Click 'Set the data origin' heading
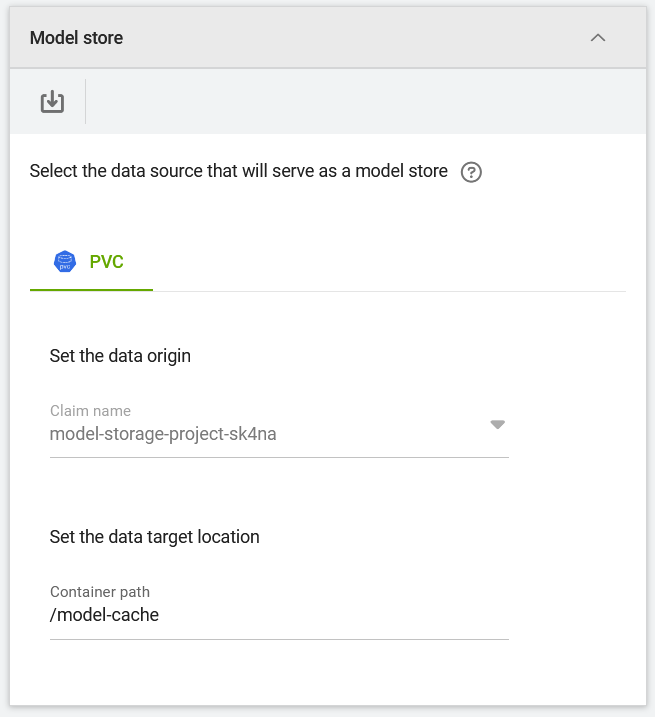This screenshot has height=717, width=655. click(120, 356)
